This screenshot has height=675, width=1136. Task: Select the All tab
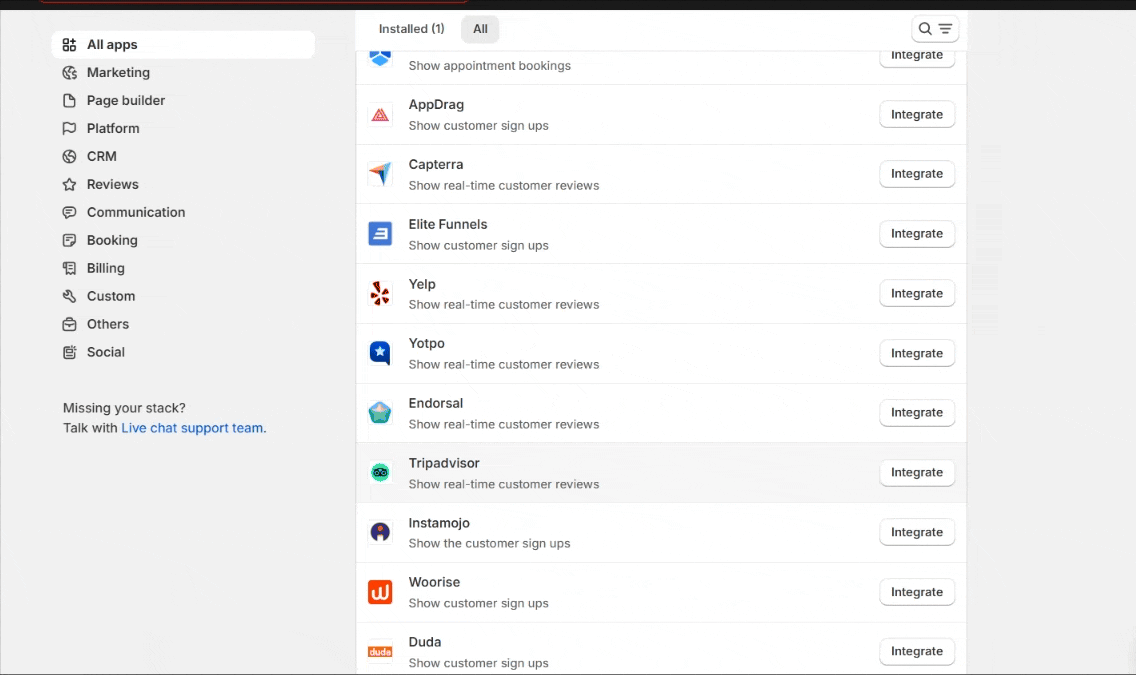click(480, 29)
